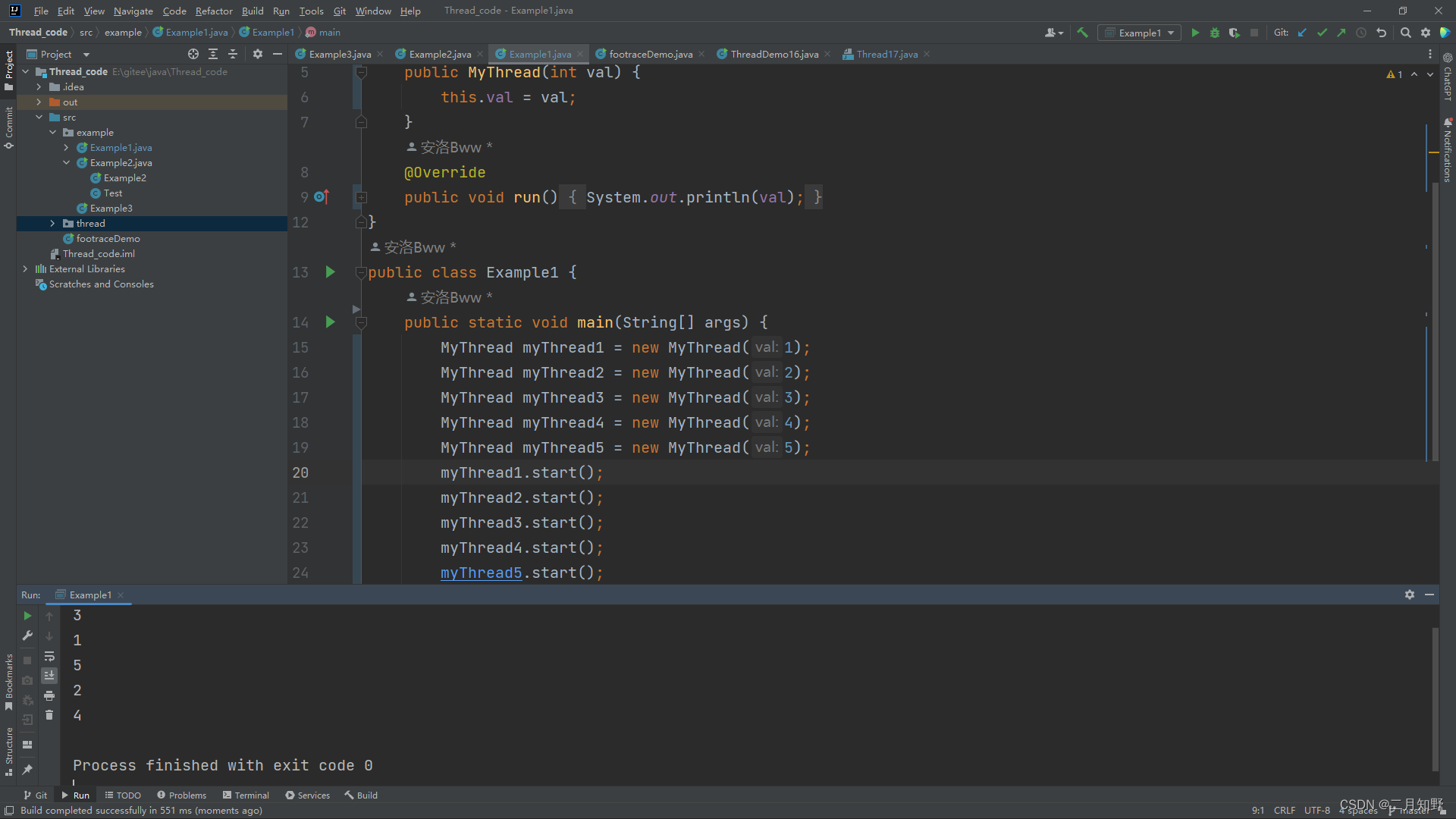The image size is (1456, 819).
Task: Toggle scroll to end in Run console
Action: click(49, 676)
